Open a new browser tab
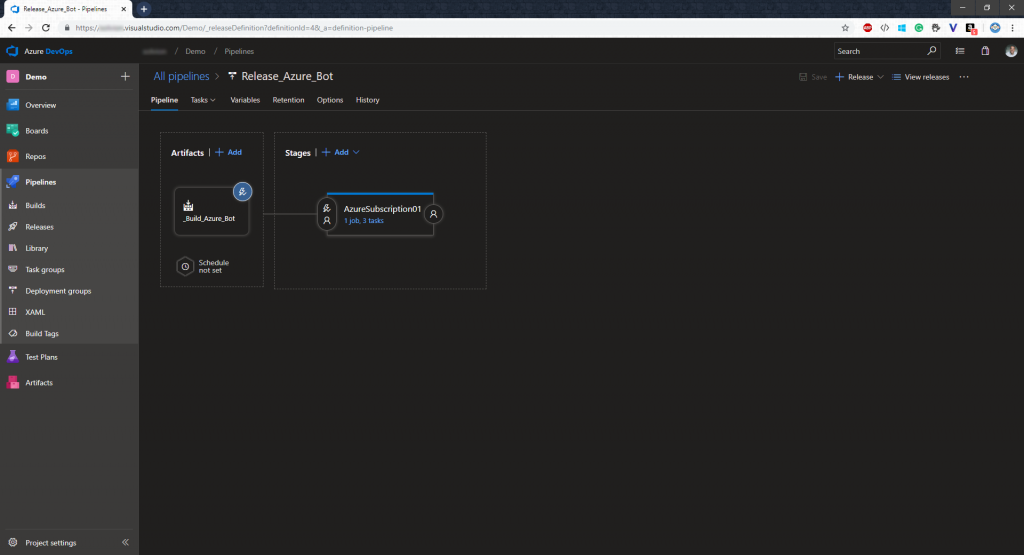 tap(144, 9)
